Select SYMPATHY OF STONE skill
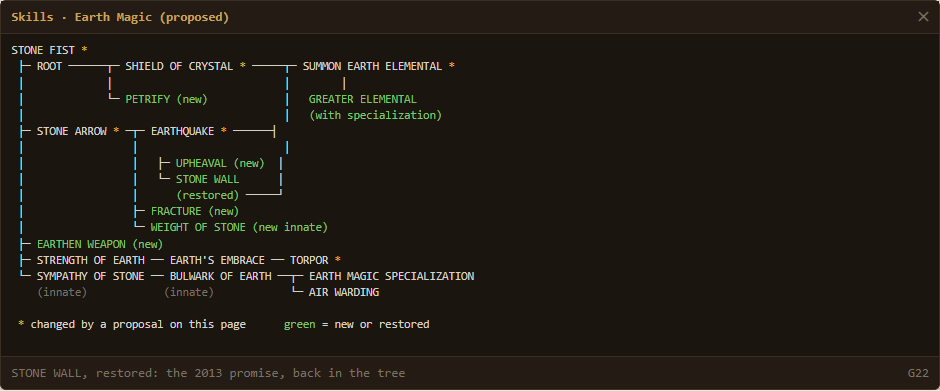Screen dimensions: 940x391 91,276
